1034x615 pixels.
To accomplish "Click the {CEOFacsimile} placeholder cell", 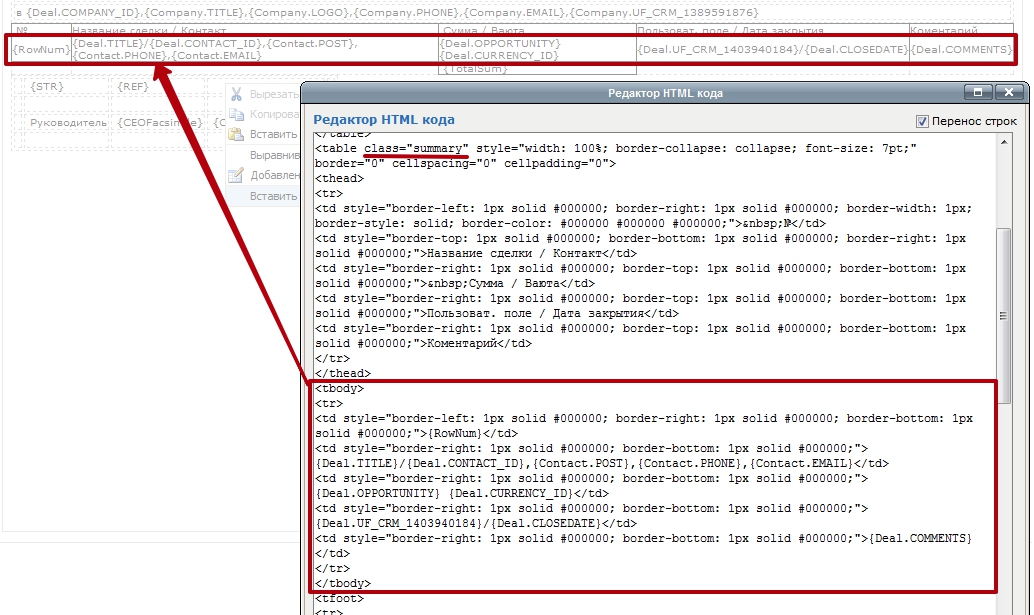I will point(159,123).
